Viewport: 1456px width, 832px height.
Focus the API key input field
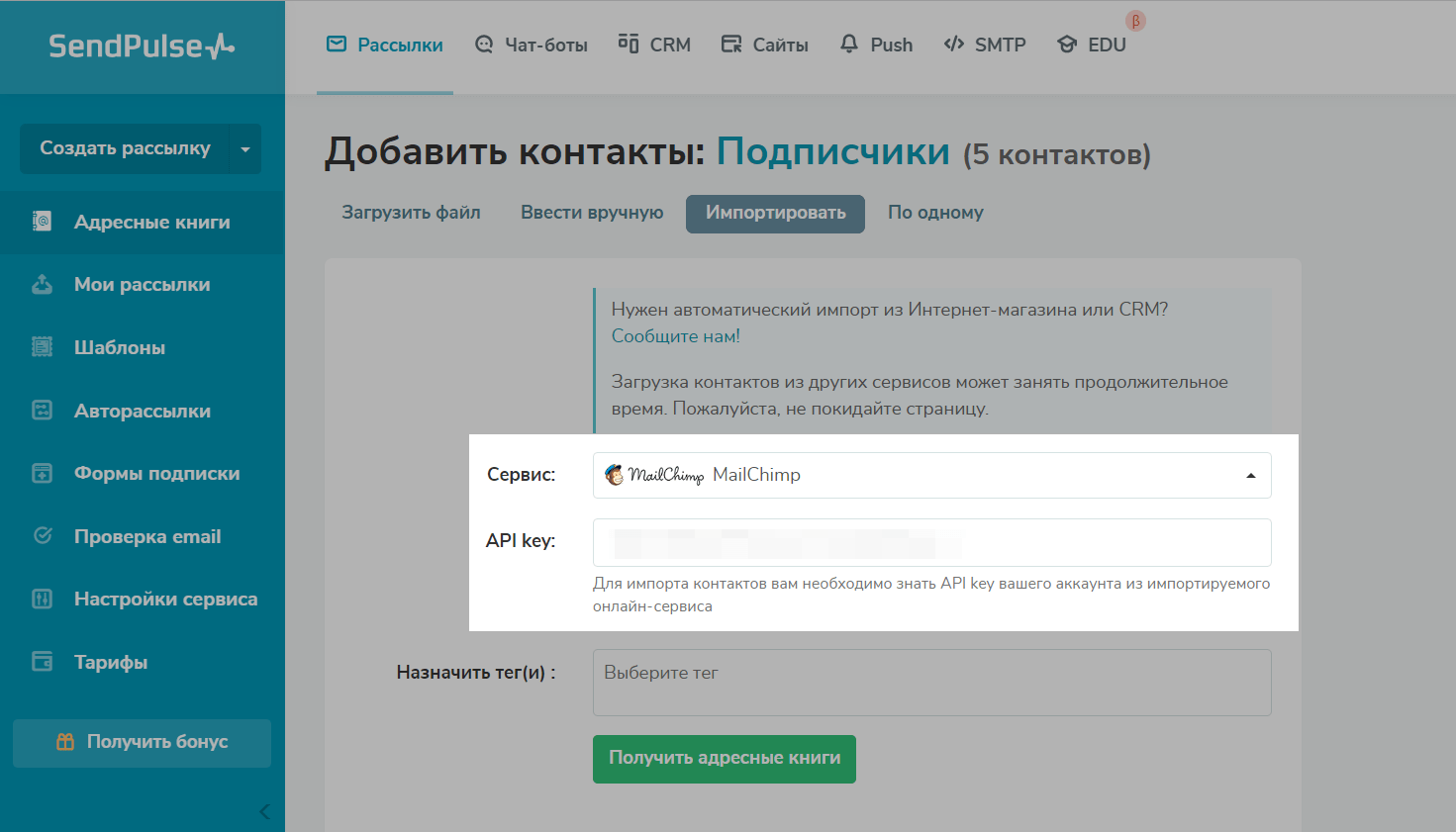point(930,542)
